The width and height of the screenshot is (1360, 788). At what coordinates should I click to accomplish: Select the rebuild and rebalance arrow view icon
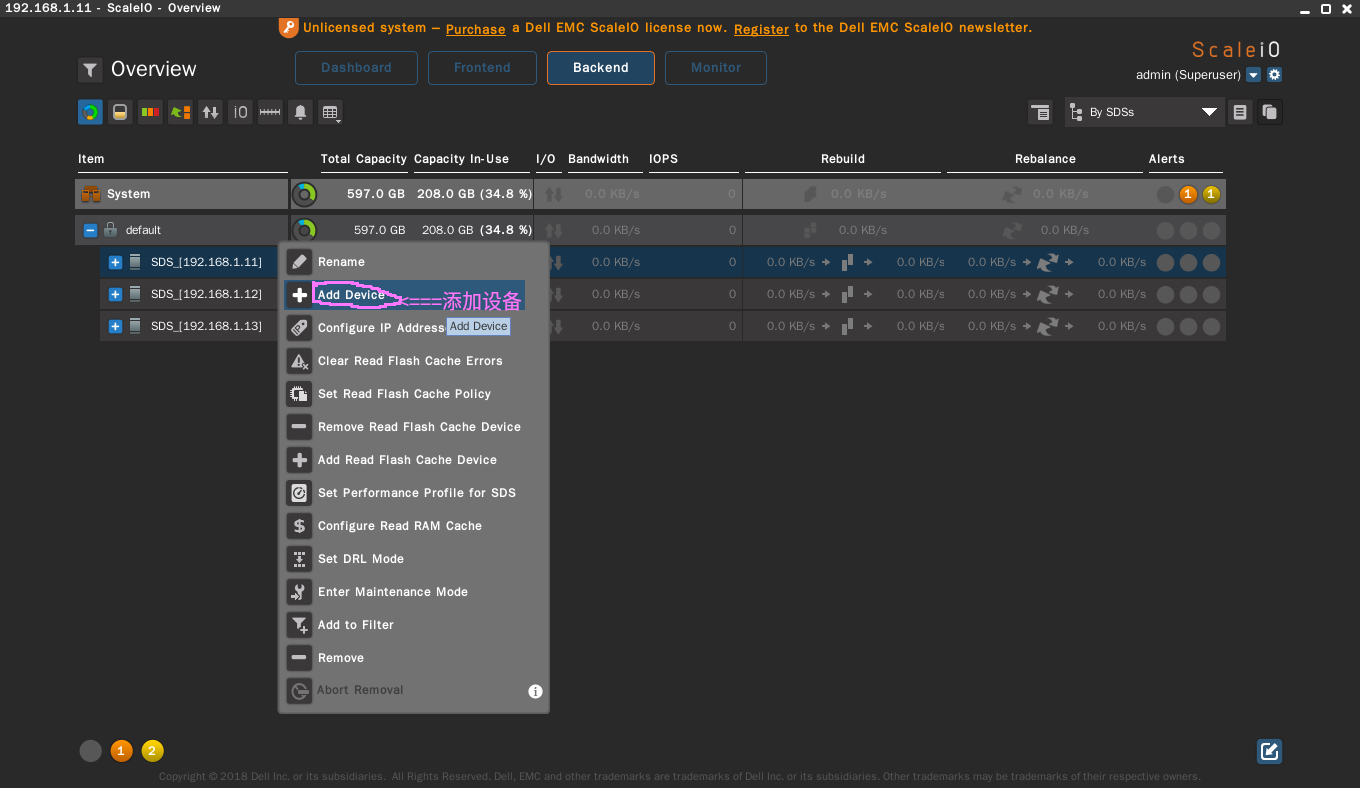[180, 112]
